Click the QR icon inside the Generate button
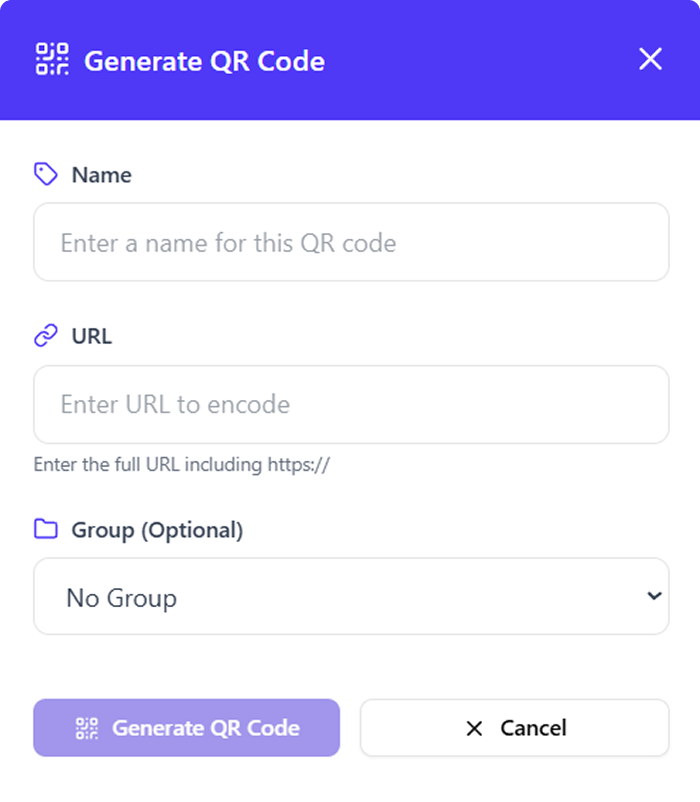700x802 pixels. [x=88, y=728]
